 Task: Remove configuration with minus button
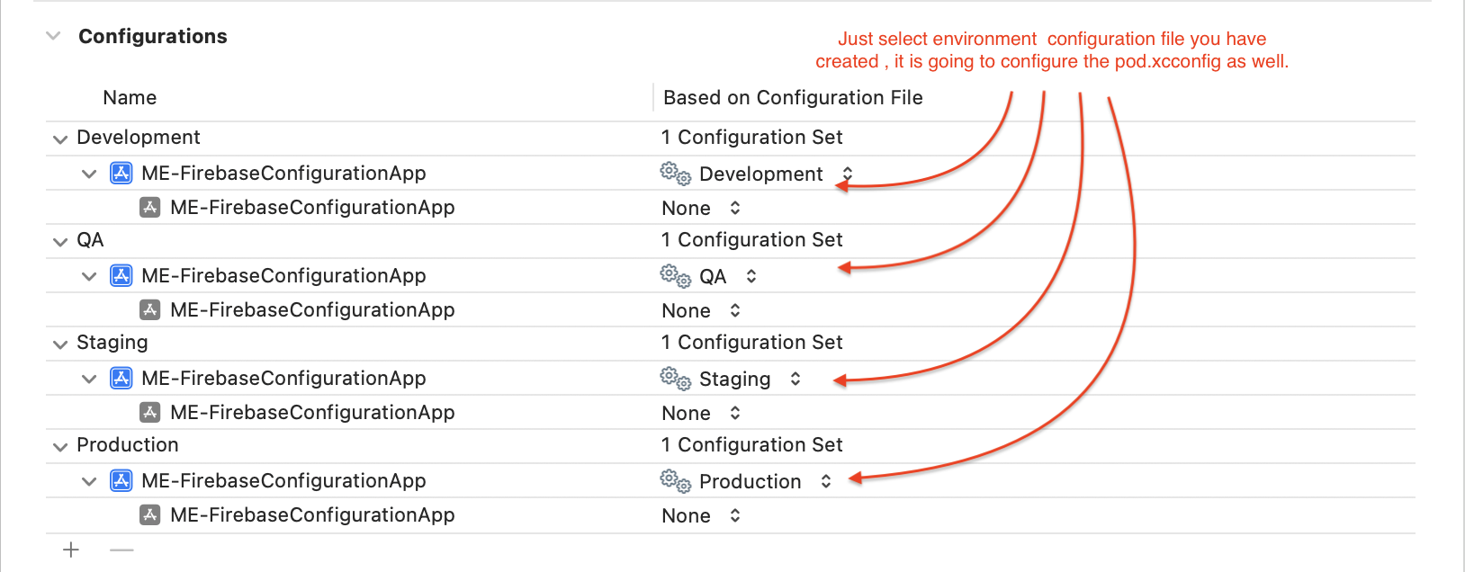[121, 550]
